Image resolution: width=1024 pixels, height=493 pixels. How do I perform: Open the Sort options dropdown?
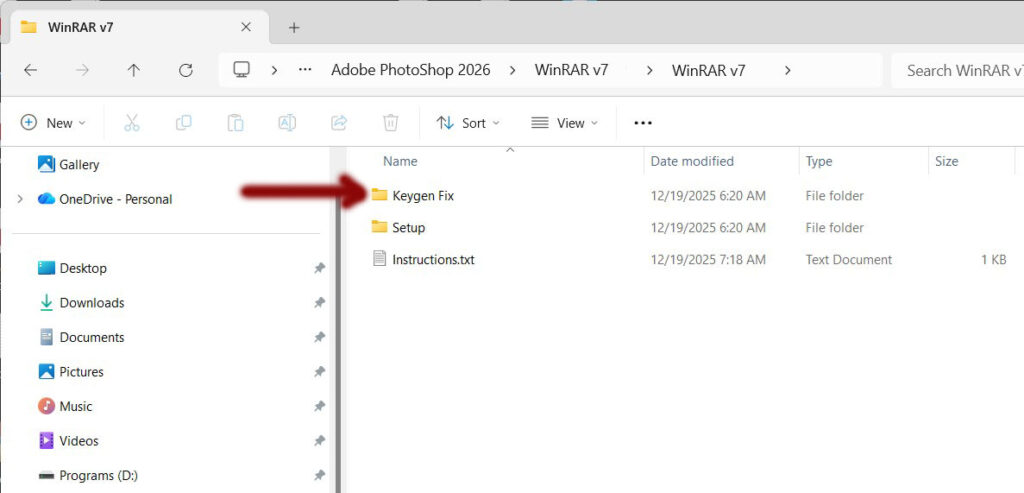click(468, 123)
